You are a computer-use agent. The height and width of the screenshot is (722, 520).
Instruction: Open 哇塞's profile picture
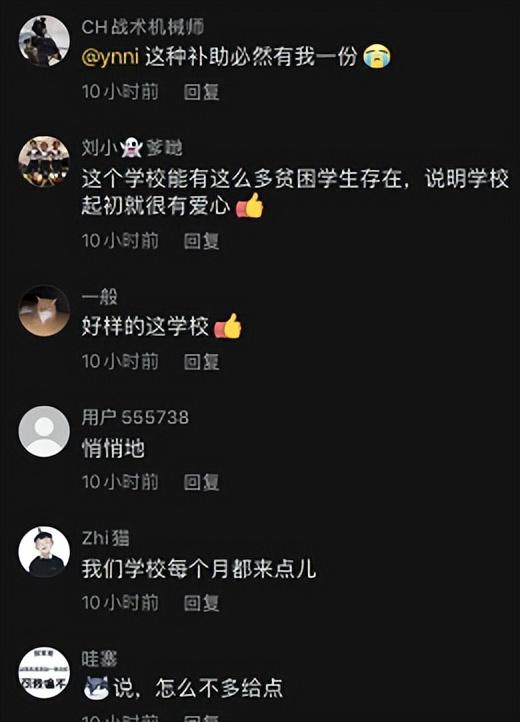tap(44, 673)
